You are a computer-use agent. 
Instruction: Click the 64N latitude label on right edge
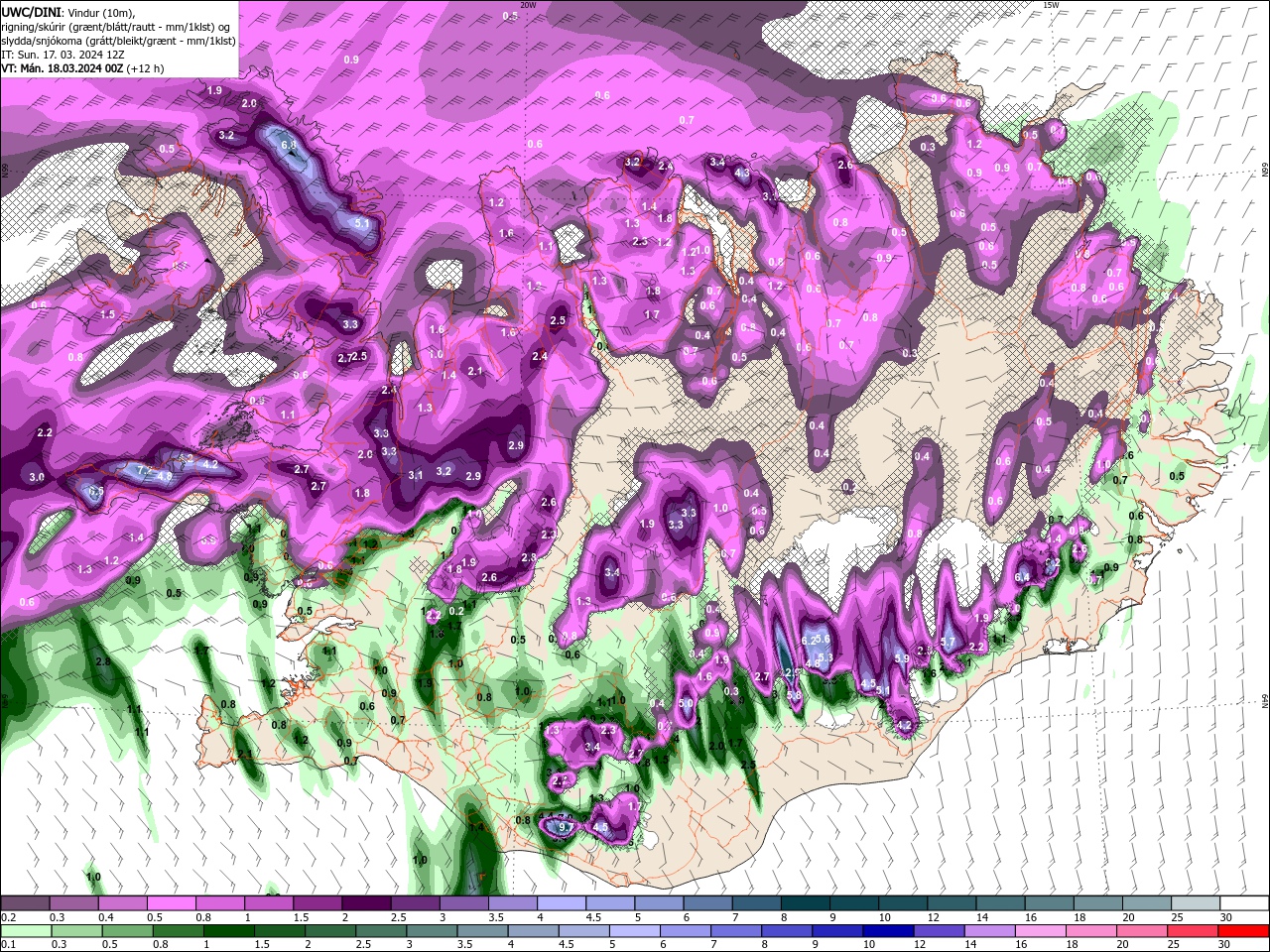pos(1265,700)
